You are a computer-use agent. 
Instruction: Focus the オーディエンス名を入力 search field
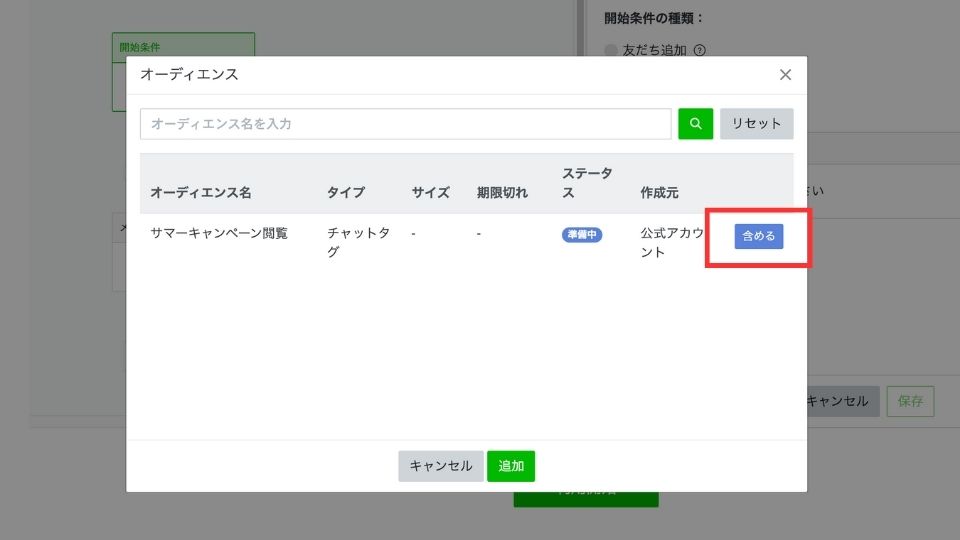(405, 124)
